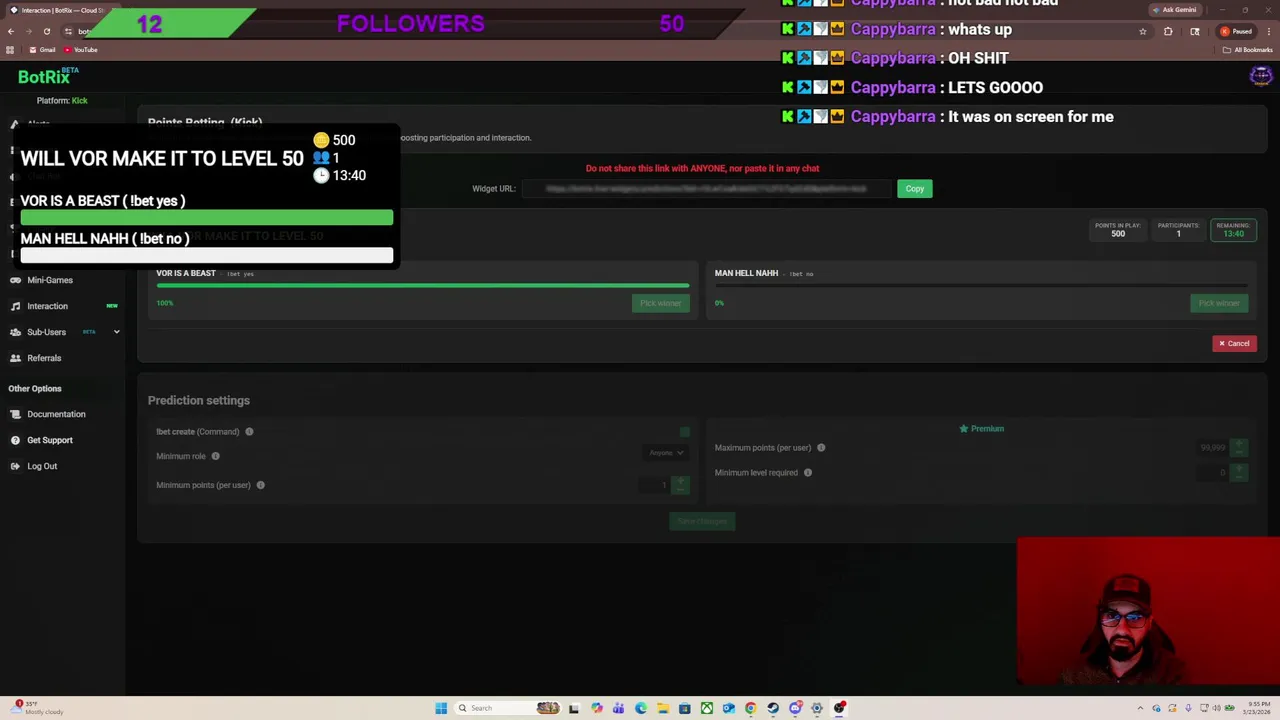Open Interaction section in sidebar
Image resolution: width=1280 pixels, height=720 pixels.
[47, 306]
